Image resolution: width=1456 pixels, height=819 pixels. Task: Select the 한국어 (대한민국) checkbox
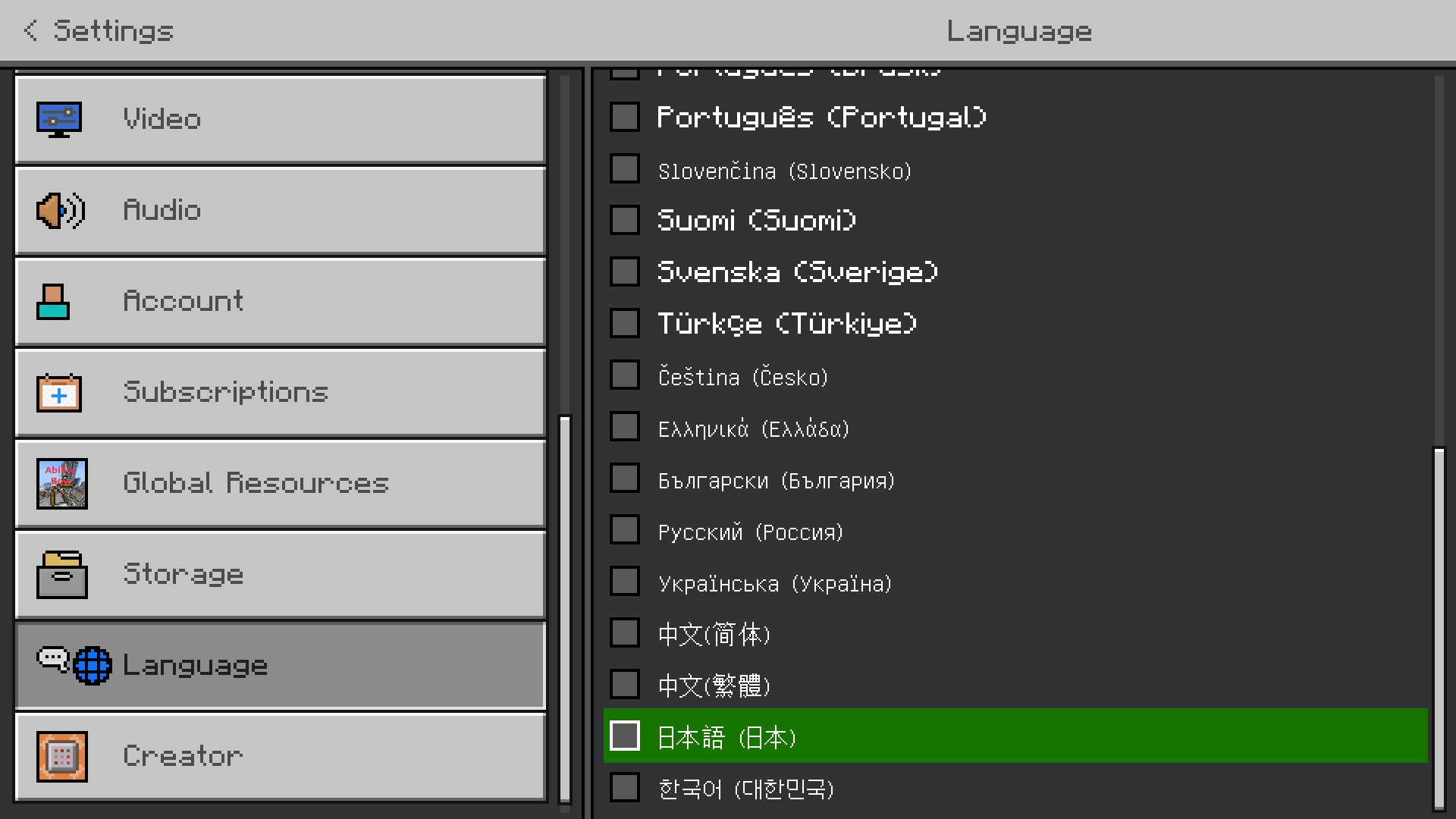point(625,787)
